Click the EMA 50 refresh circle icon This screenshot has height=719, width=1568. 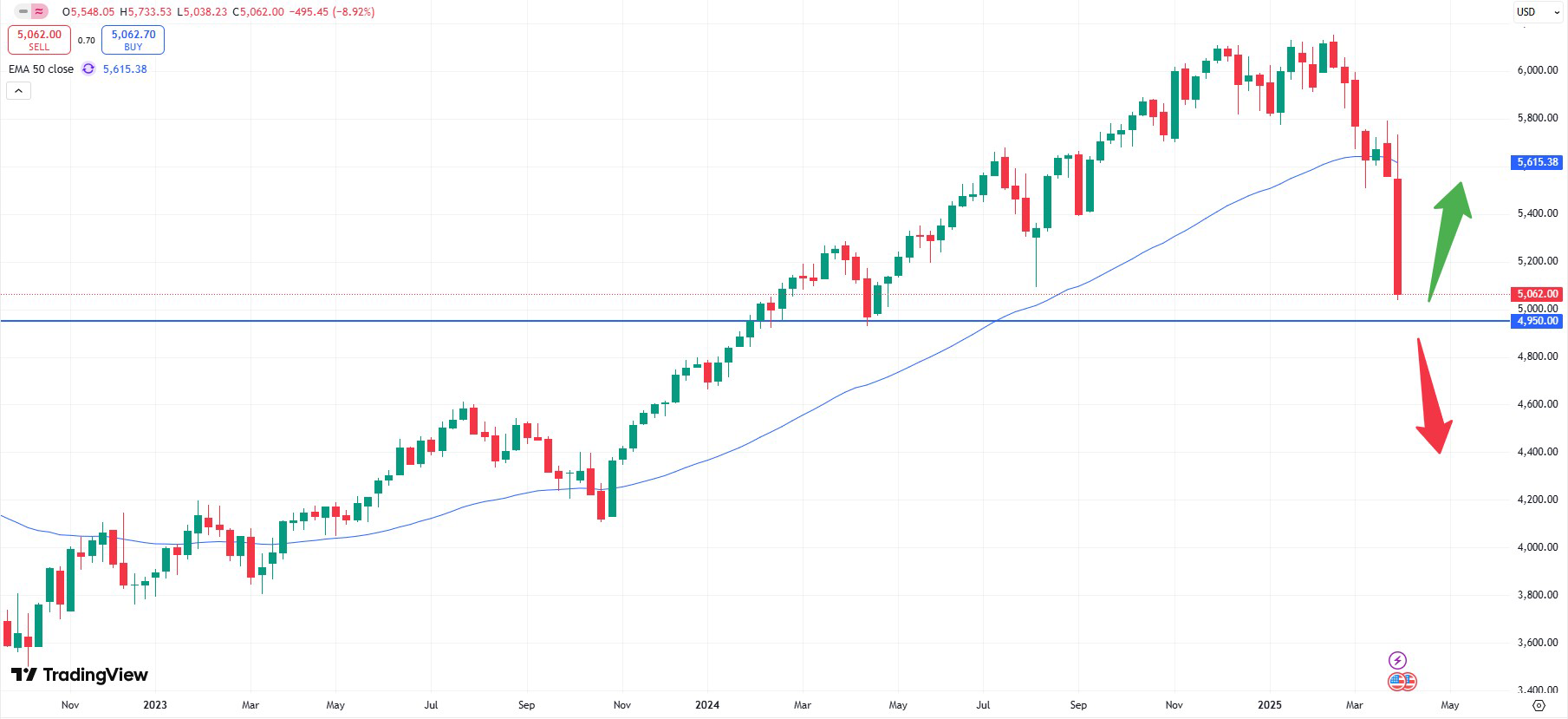pyautogui.click(x=88, y=69)
